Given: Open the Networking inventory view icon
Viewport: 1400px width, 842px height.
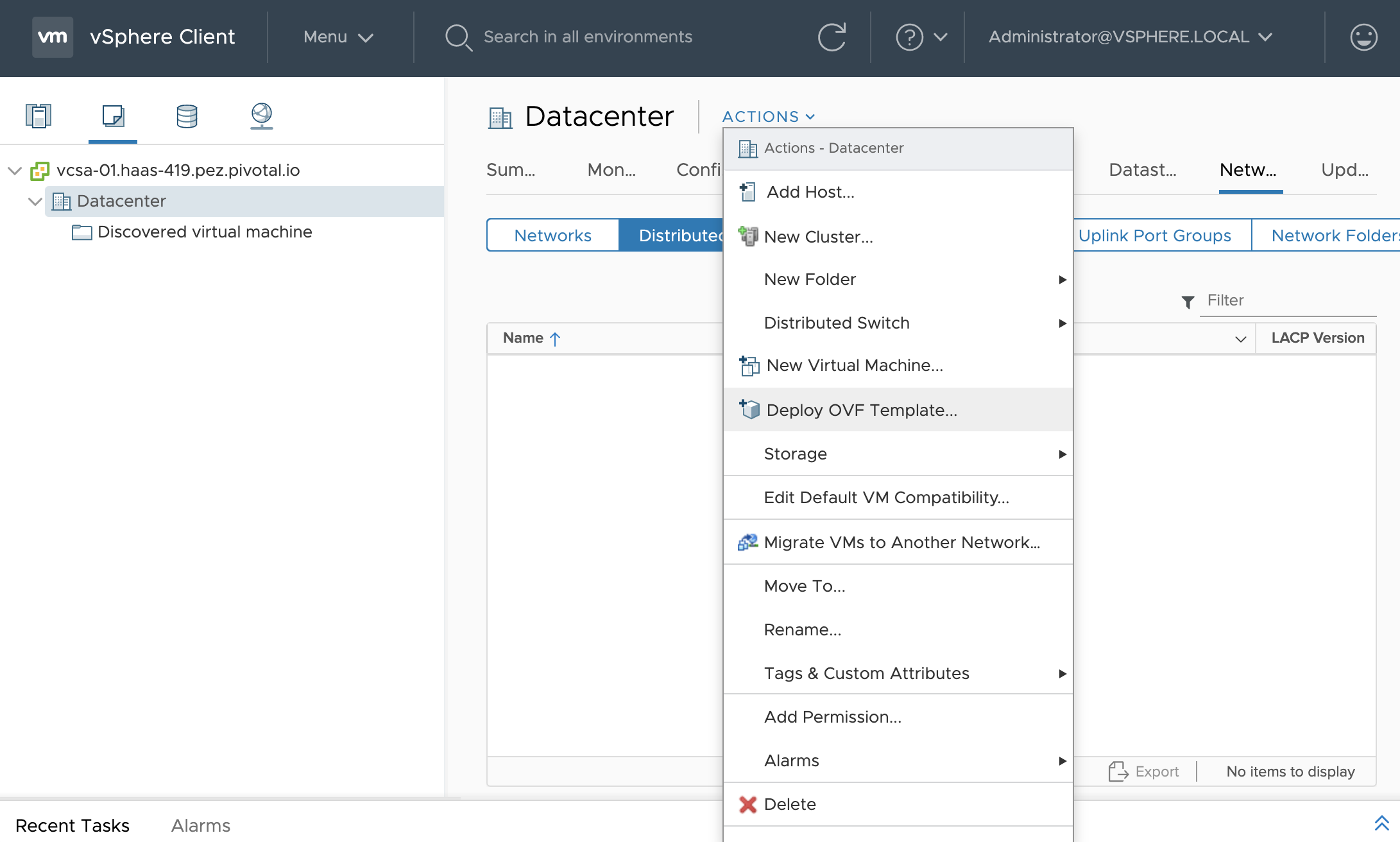Looking at the screenshot, I should coord(261,116).
